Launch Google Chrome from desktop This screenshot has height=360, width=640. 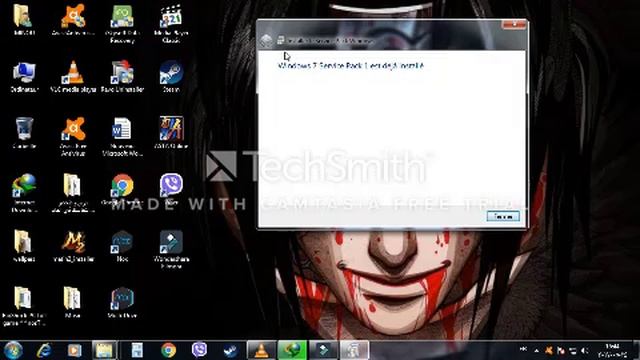pos(122,190)
